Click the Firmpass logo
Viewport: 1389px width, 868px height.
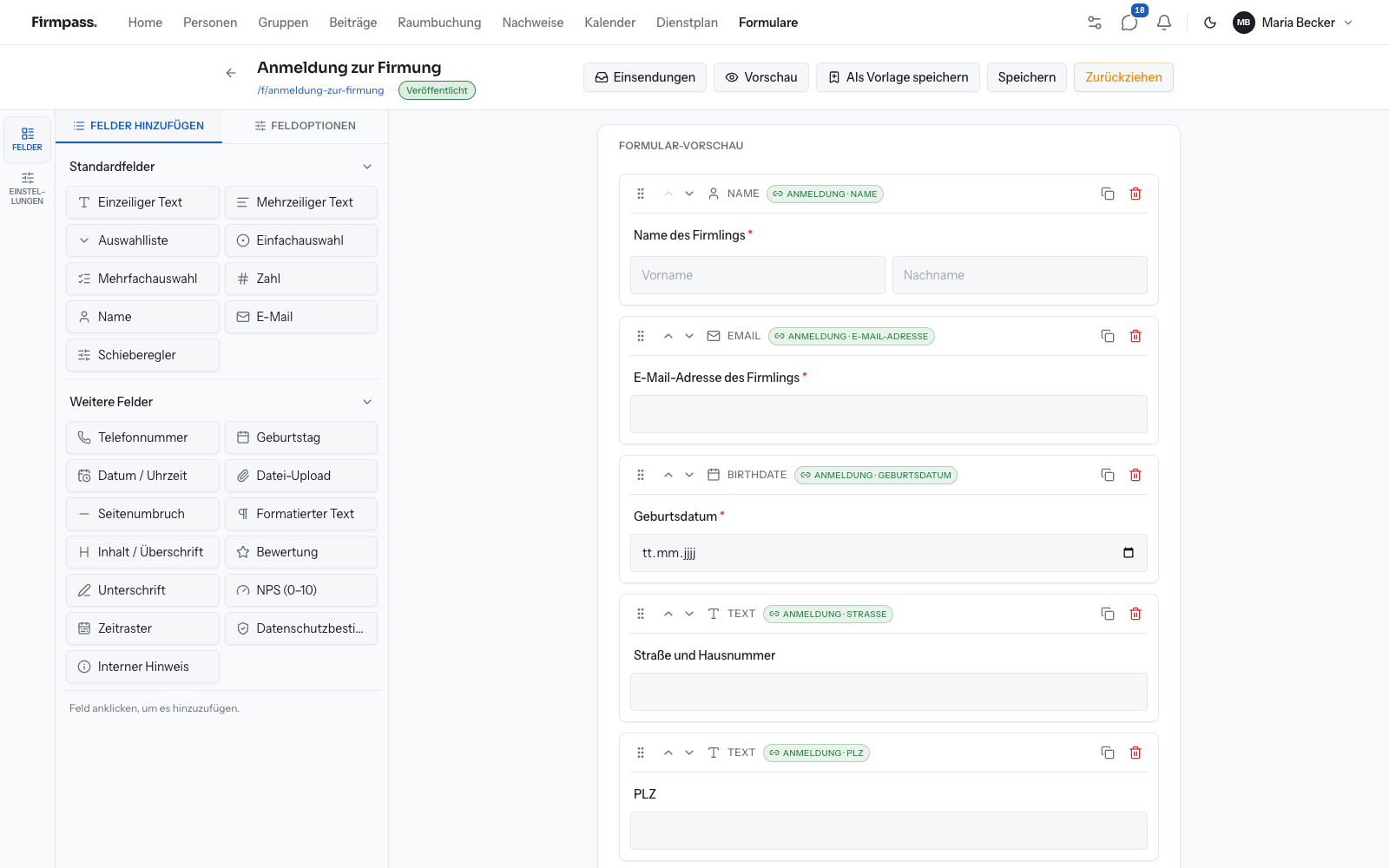(64, 23)
